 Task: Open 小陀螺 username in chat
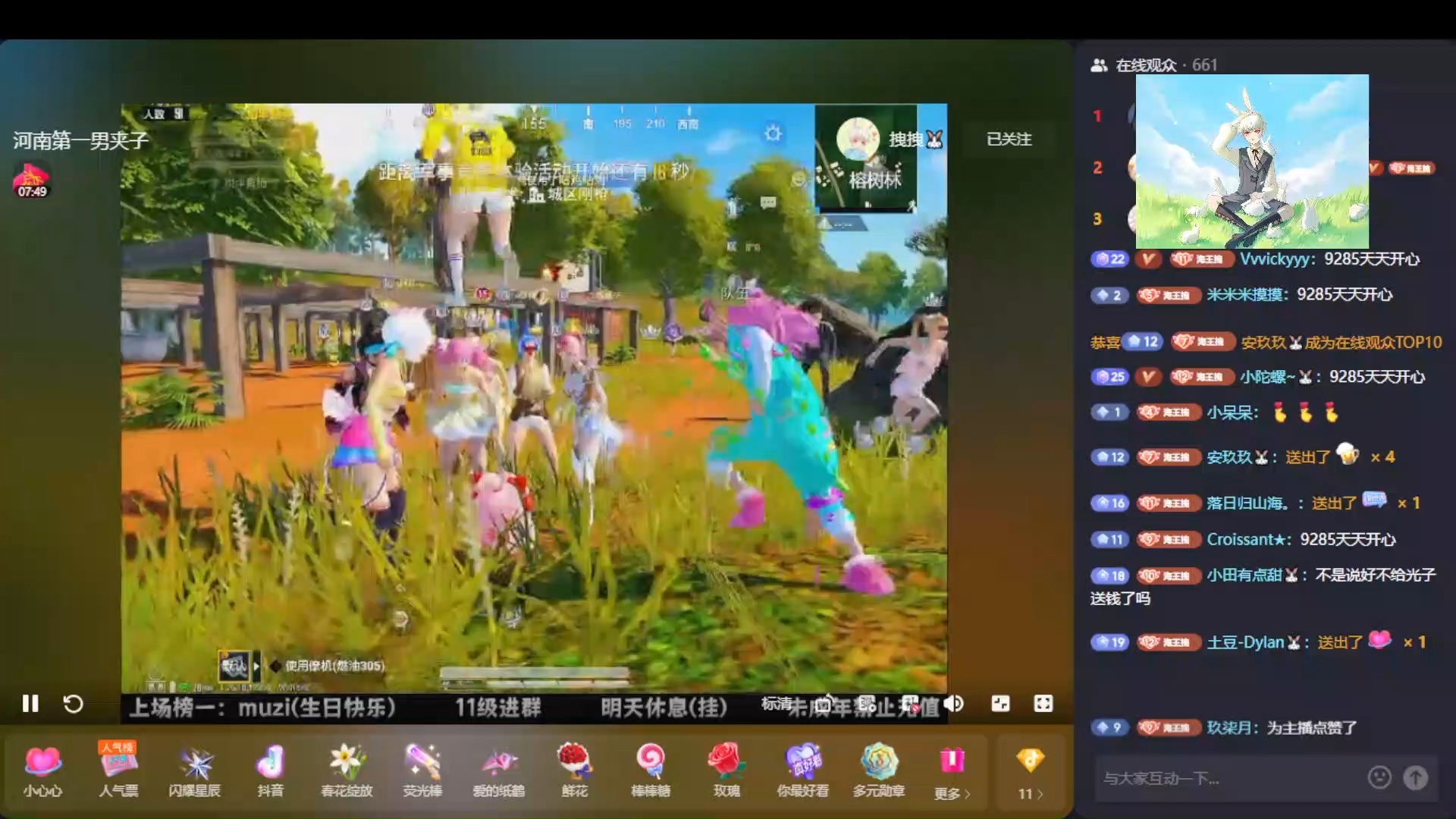(1276, 377)
